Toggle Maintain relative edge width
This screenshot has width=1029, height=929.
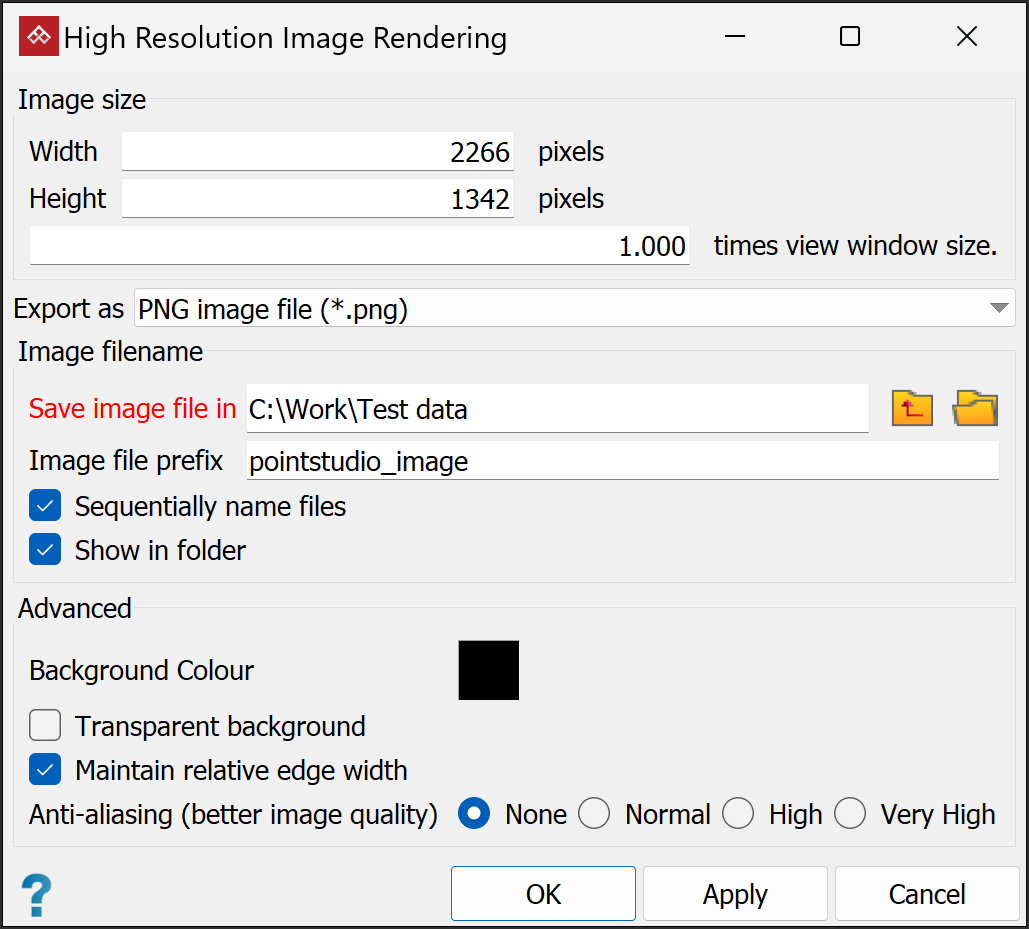click(46, 770)
